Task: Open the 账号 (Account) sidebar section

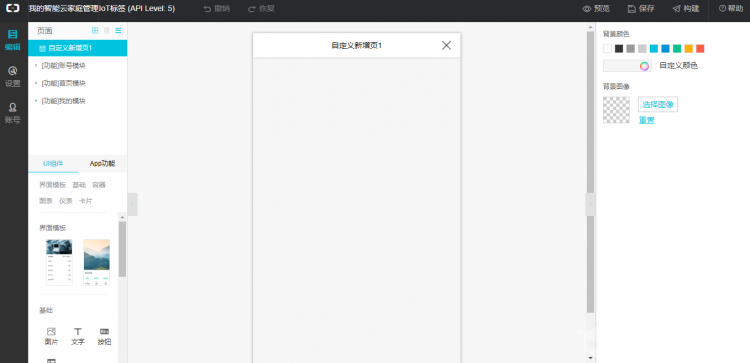Action: pos(13,113)
